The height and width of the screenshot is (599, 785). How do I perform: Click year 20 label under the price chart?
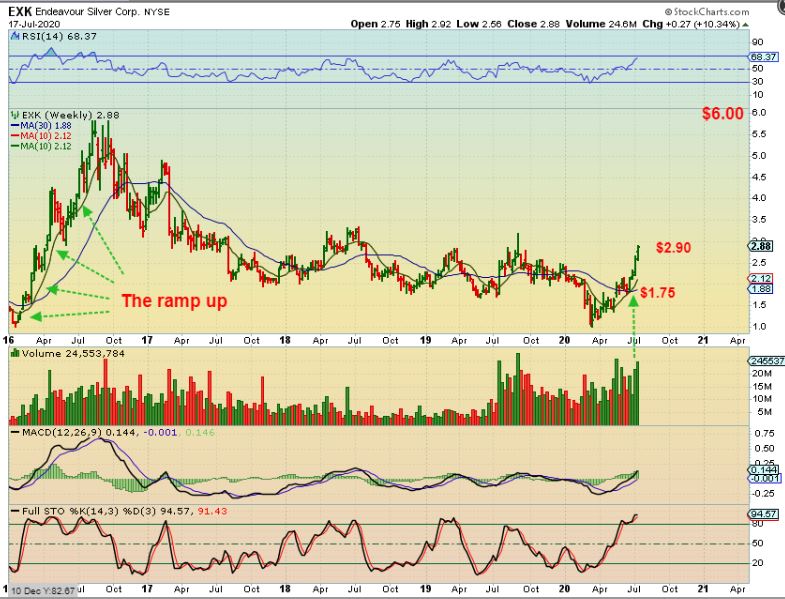(x=564, y=341)
